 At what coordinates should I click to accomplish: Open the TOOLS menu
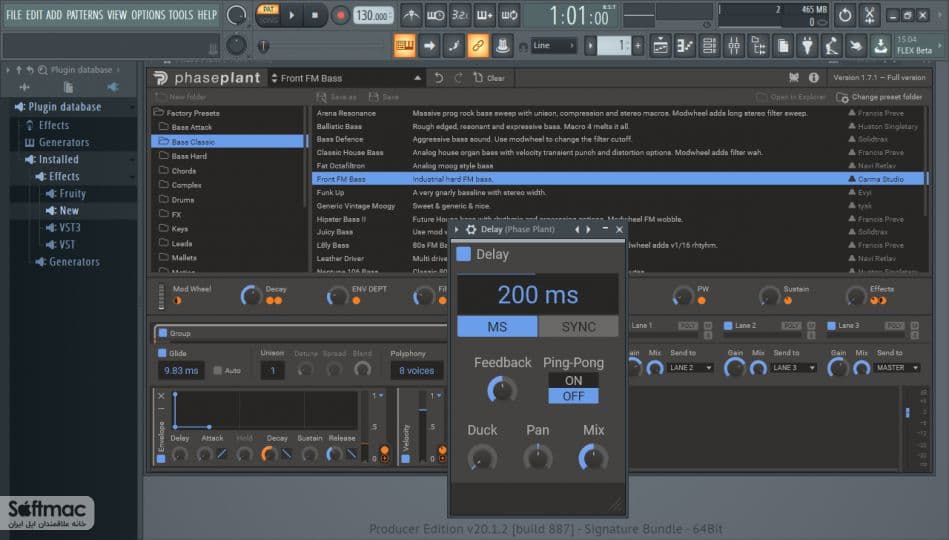pyautogui.click(x=181, y=15)
